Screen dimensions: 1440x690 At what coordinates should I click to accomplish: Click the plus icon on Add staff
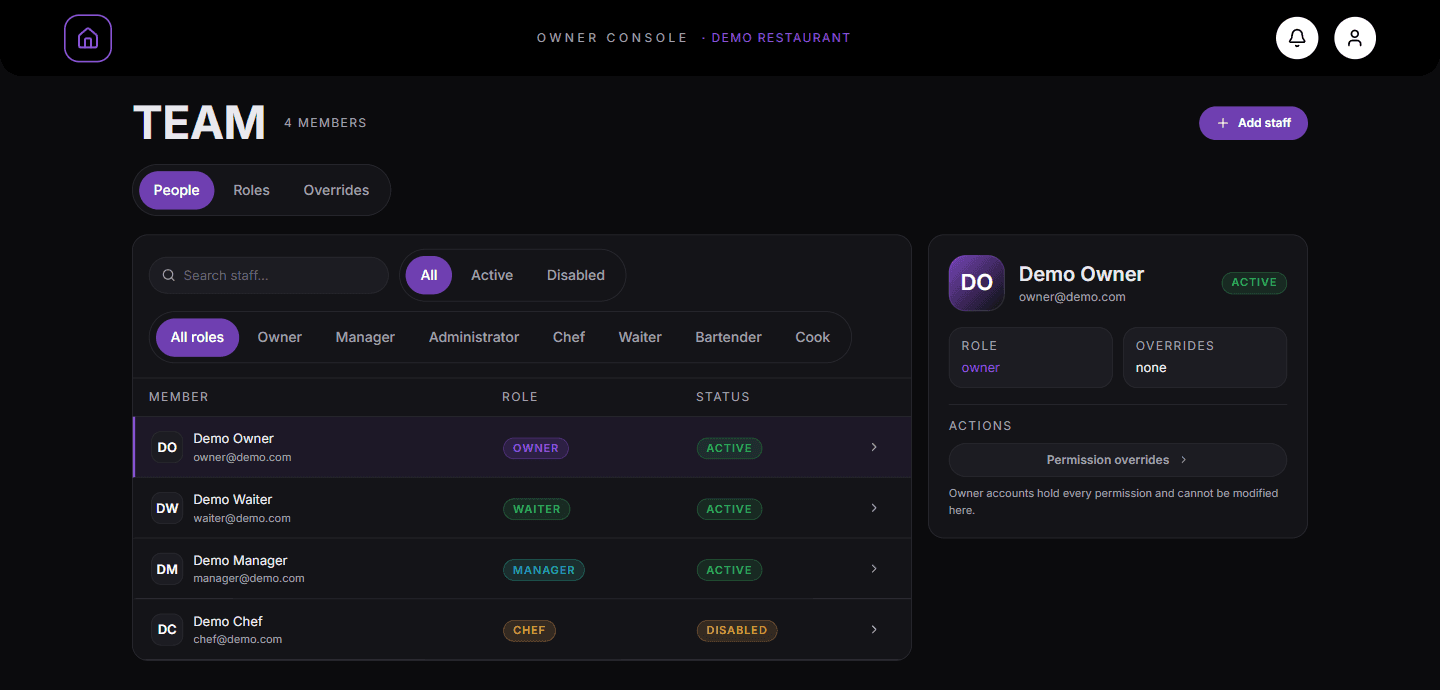[1223, 123]
